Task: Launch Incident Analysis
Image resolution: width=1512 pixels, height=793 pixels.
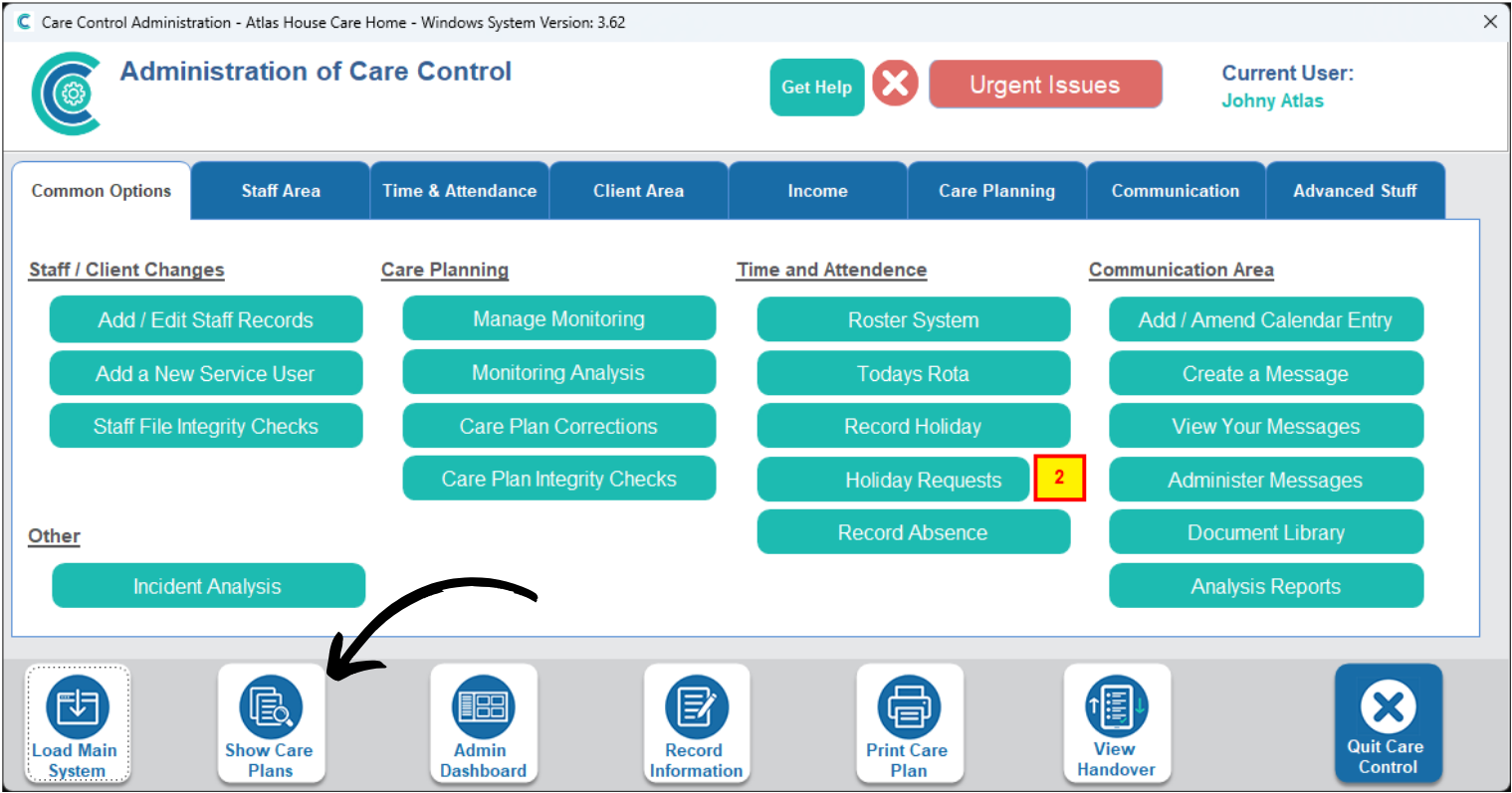Action: pyautogui.click(x=208, y=587)
